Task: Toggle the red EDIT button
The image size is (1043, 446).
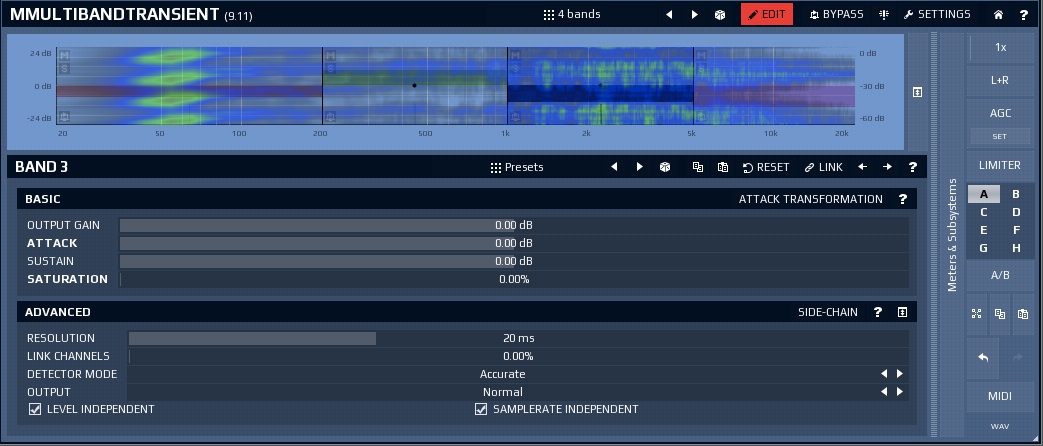Action: [x=767, y=15]
